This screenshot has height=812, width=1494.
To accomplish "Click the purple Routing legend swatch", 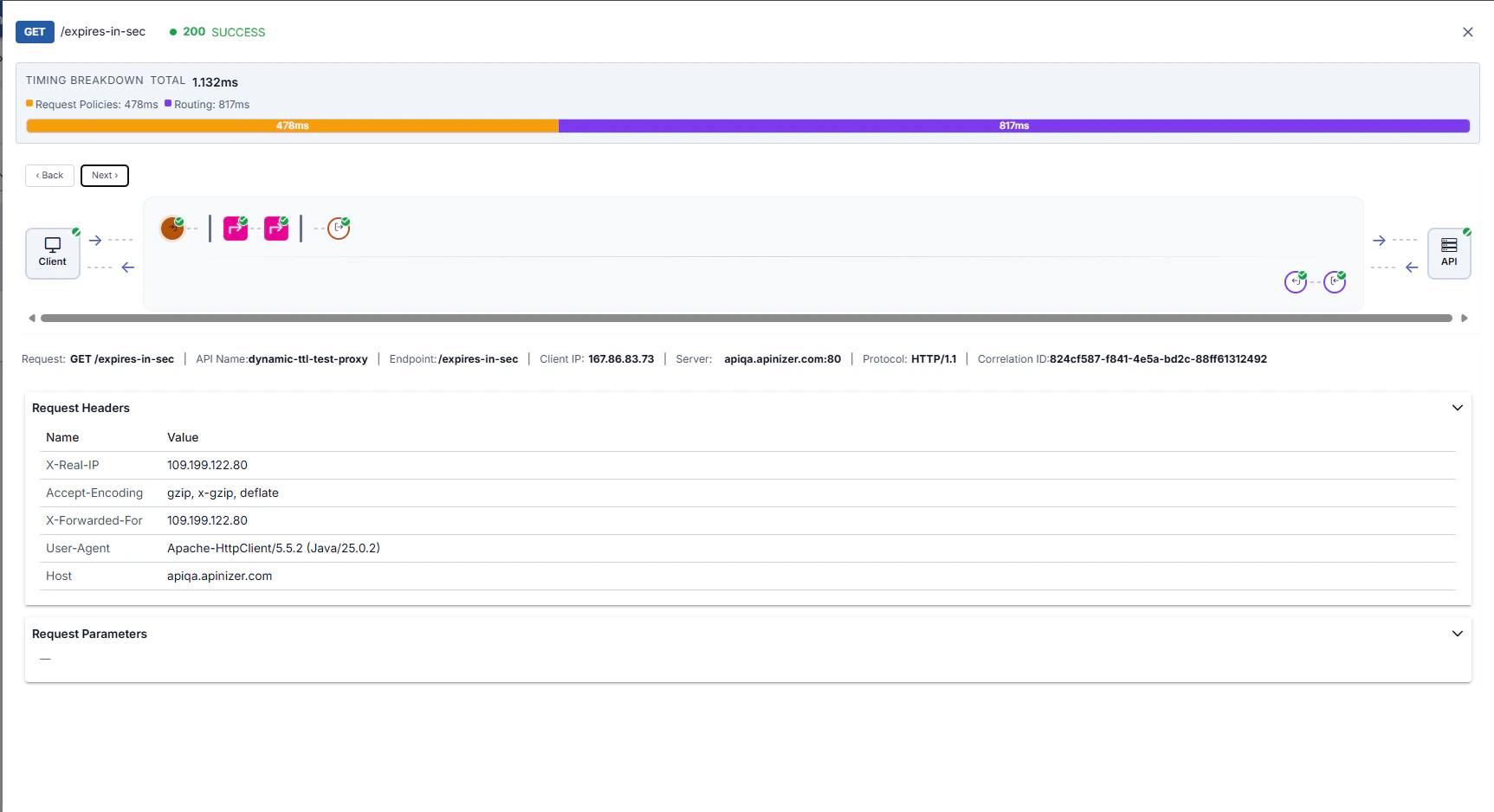I will [x=168, y=103].
